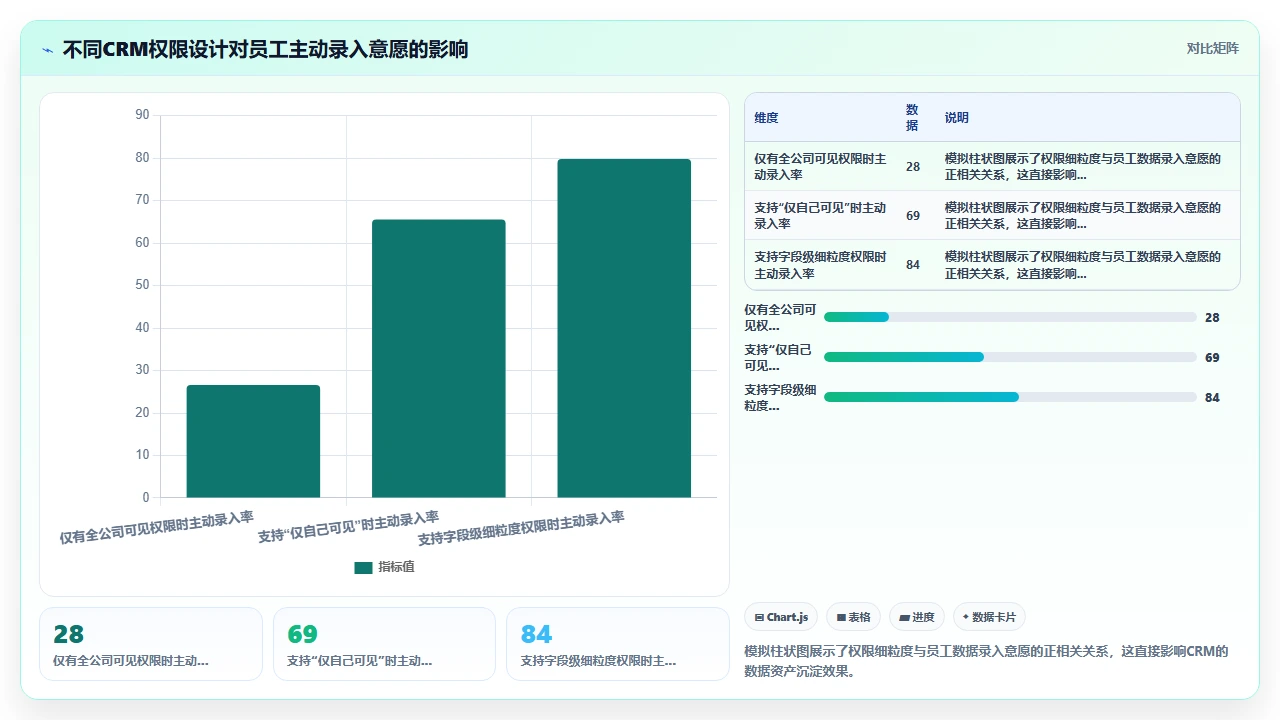Open the data card showing 28
This screenshot has width=1280, height=720.
(151, 644)
